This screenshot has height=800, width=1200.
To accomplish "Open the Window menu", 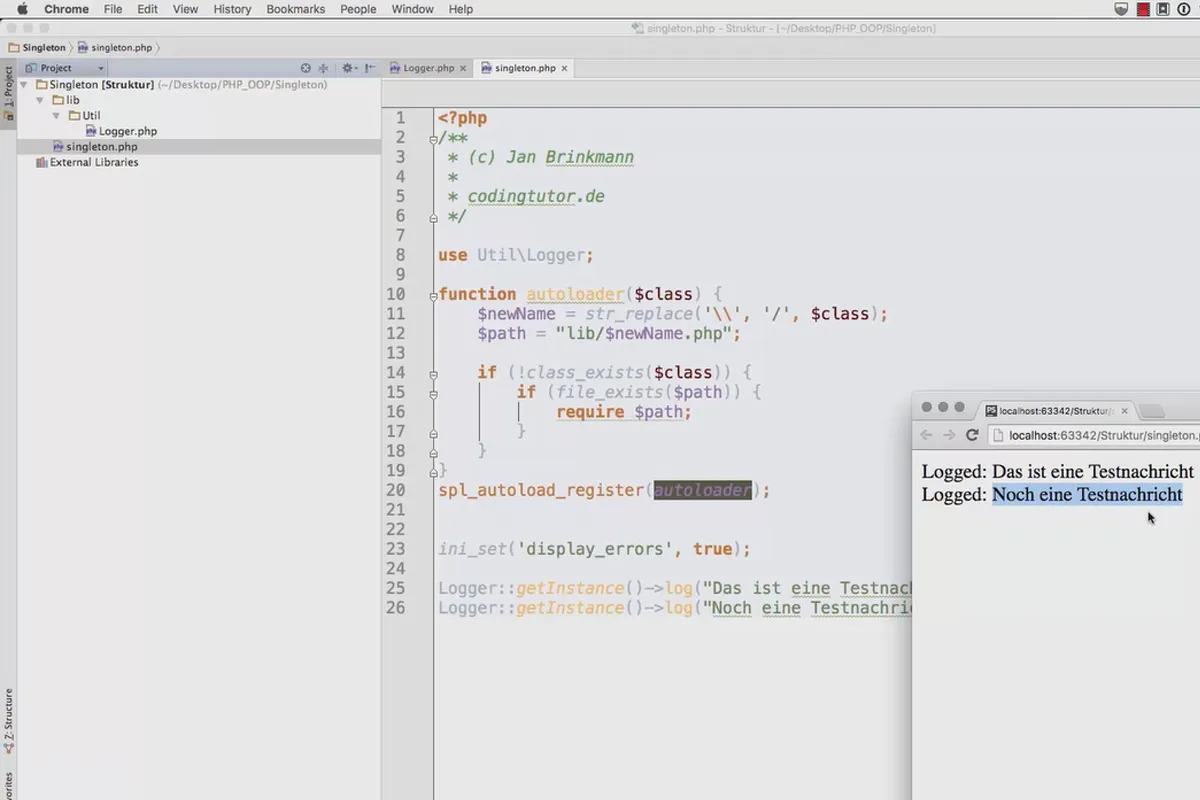I will pos(412,9).
